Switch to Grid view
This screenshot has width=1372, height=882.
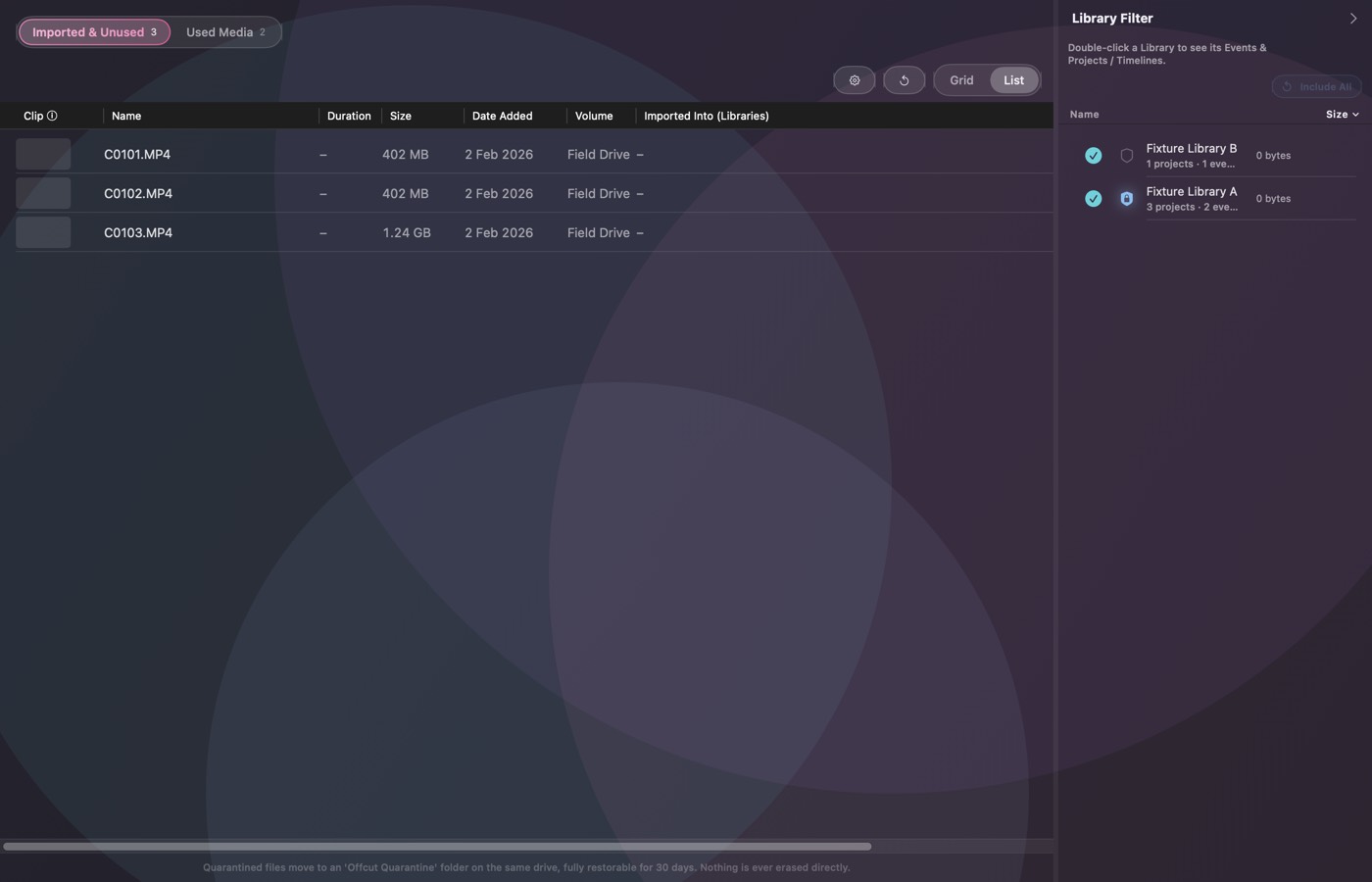tap(961, 80)
